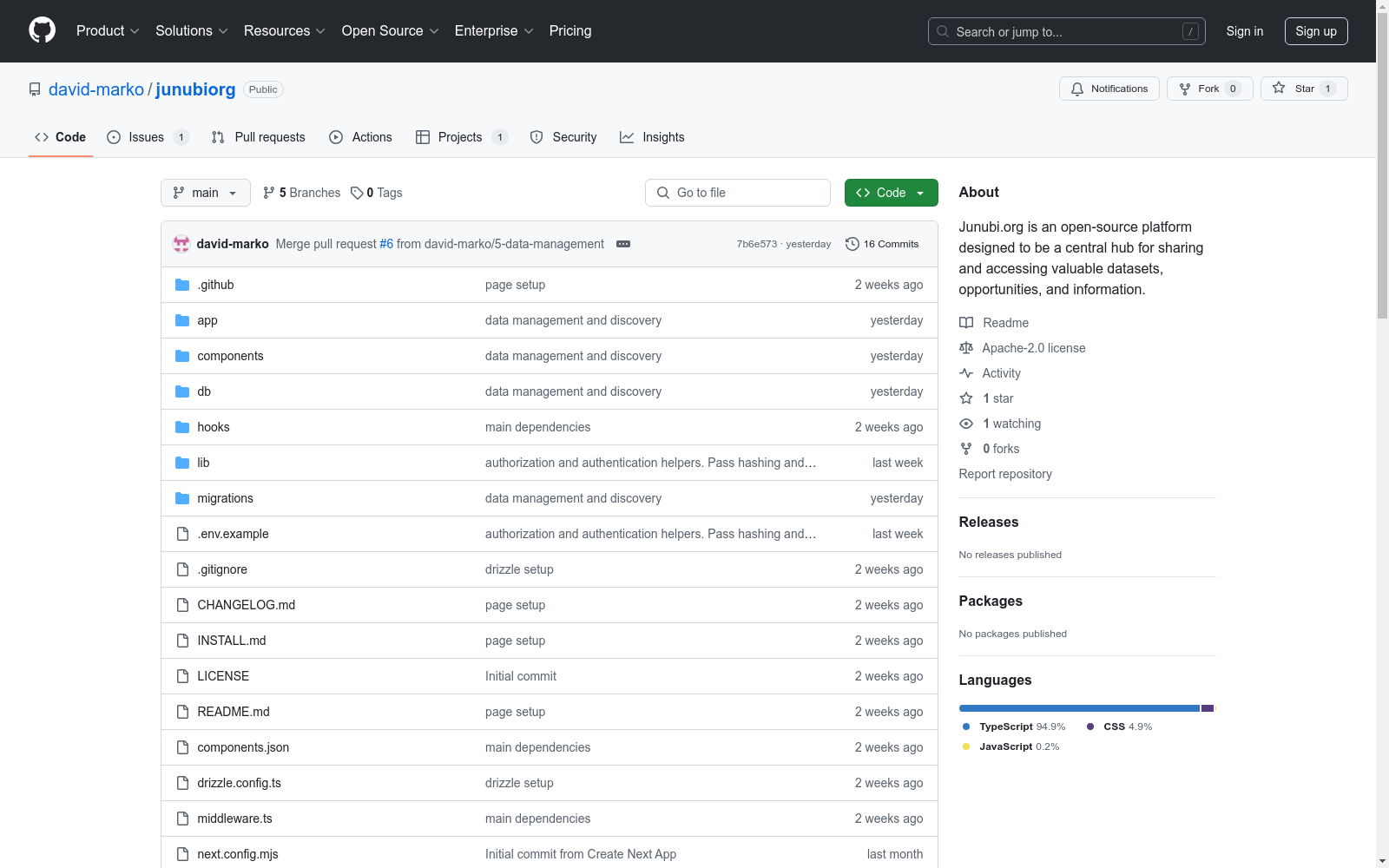Click the LICENSE file icon
Image resolution: width=1389 pixels, height=868 pixels.
182,676
